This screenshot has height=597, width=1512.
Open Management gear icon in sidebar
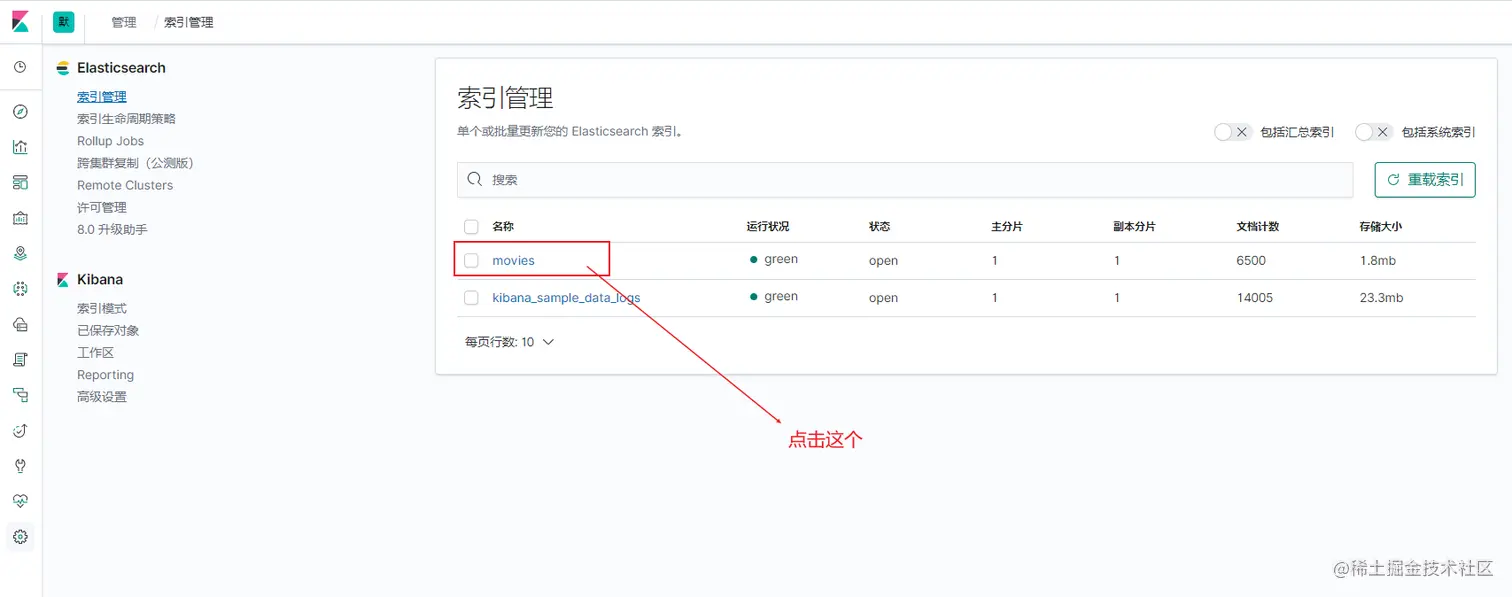pos(20,537)
